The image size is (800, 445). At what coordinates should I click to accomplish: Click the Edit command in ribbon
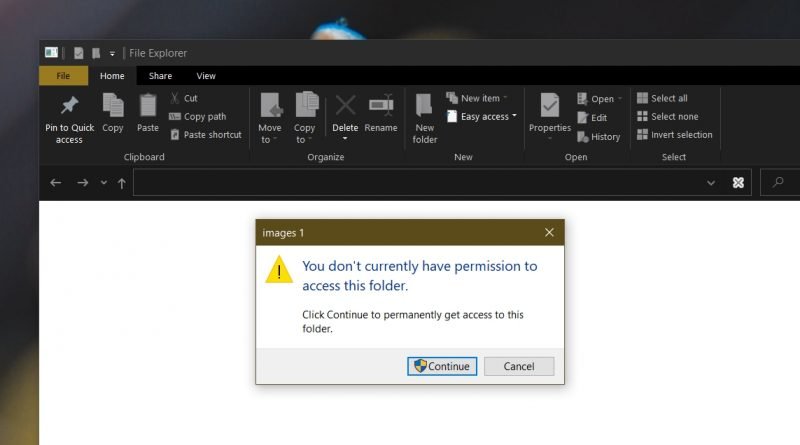point(592,118)
